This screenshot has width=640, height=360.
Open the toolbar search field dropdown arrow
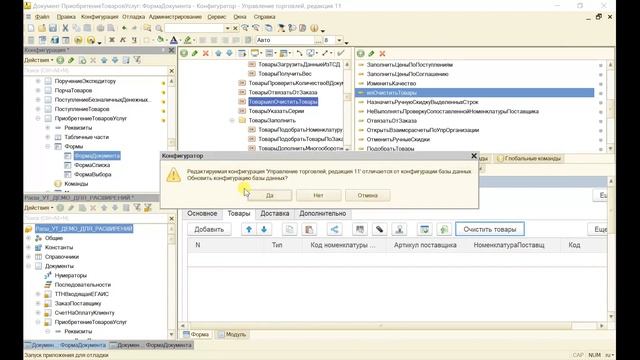tap(227, 28)
